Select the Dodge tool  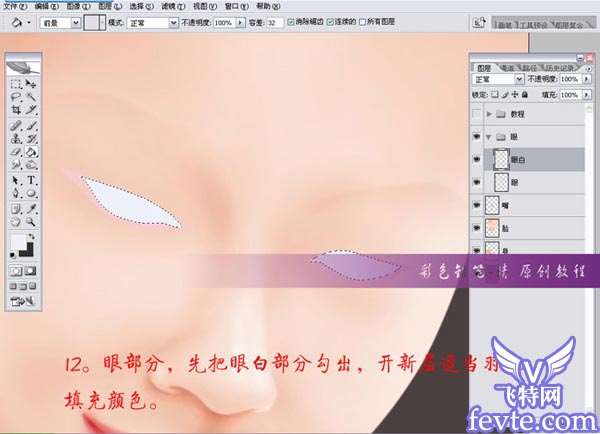click(x=31, y=165)
